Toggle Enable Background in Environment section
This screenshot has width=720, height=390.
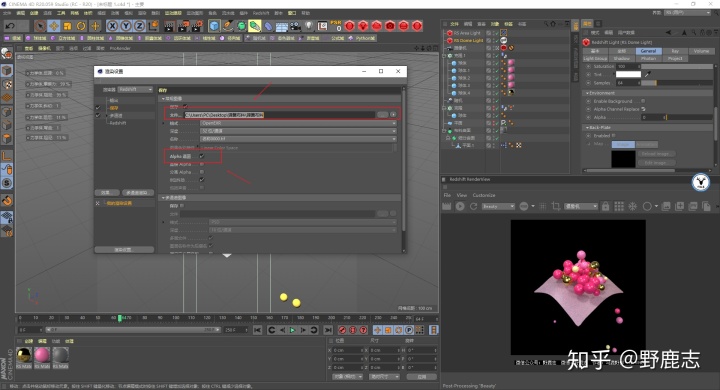tap(643, 101)
